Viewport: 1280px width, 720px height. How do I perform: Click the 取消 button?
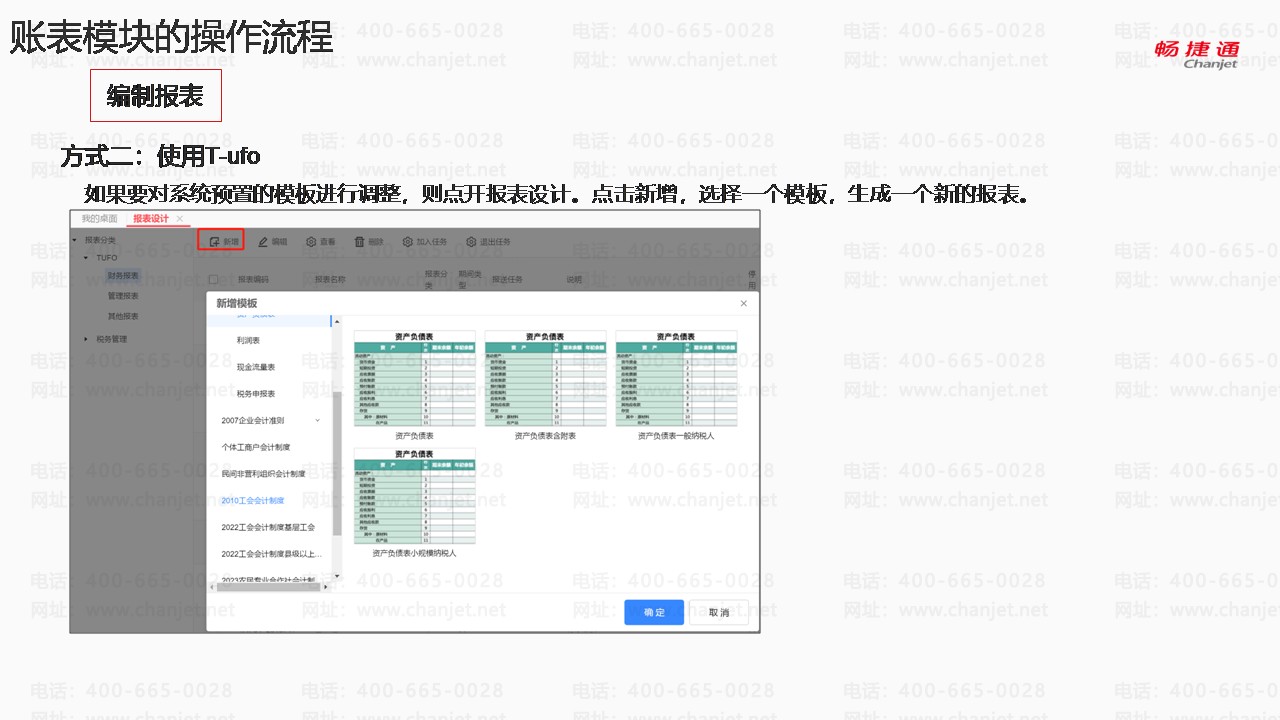(718, 612)
